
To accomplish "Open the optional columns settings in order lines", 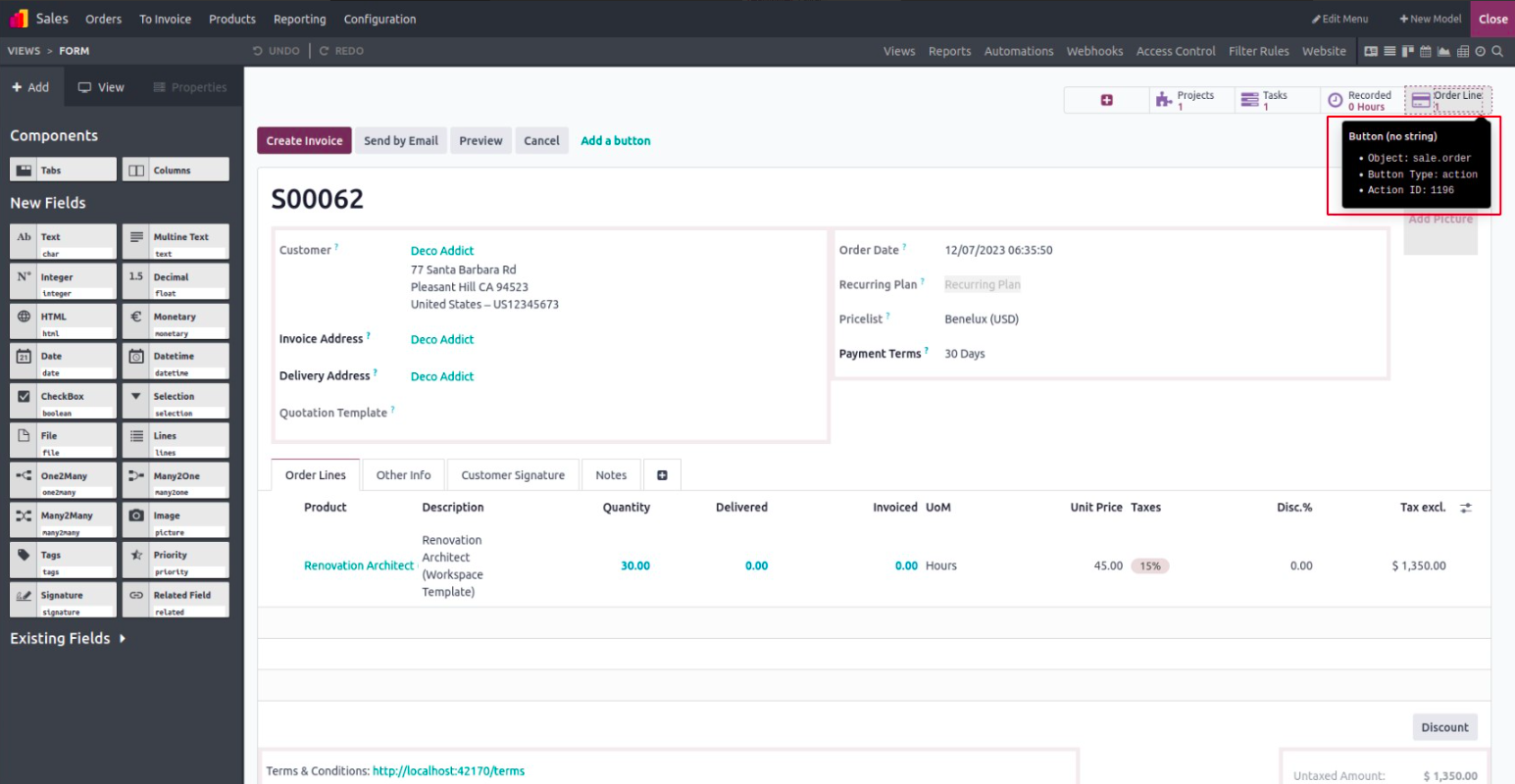I will pyautogui.click(x=1466, y=508).
